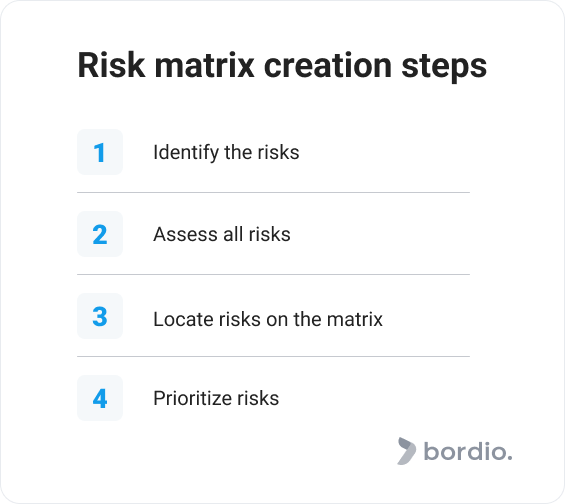Click the word 'Identify' in step 1
This screenshot has width=565, height=504.
pos(186,152)
